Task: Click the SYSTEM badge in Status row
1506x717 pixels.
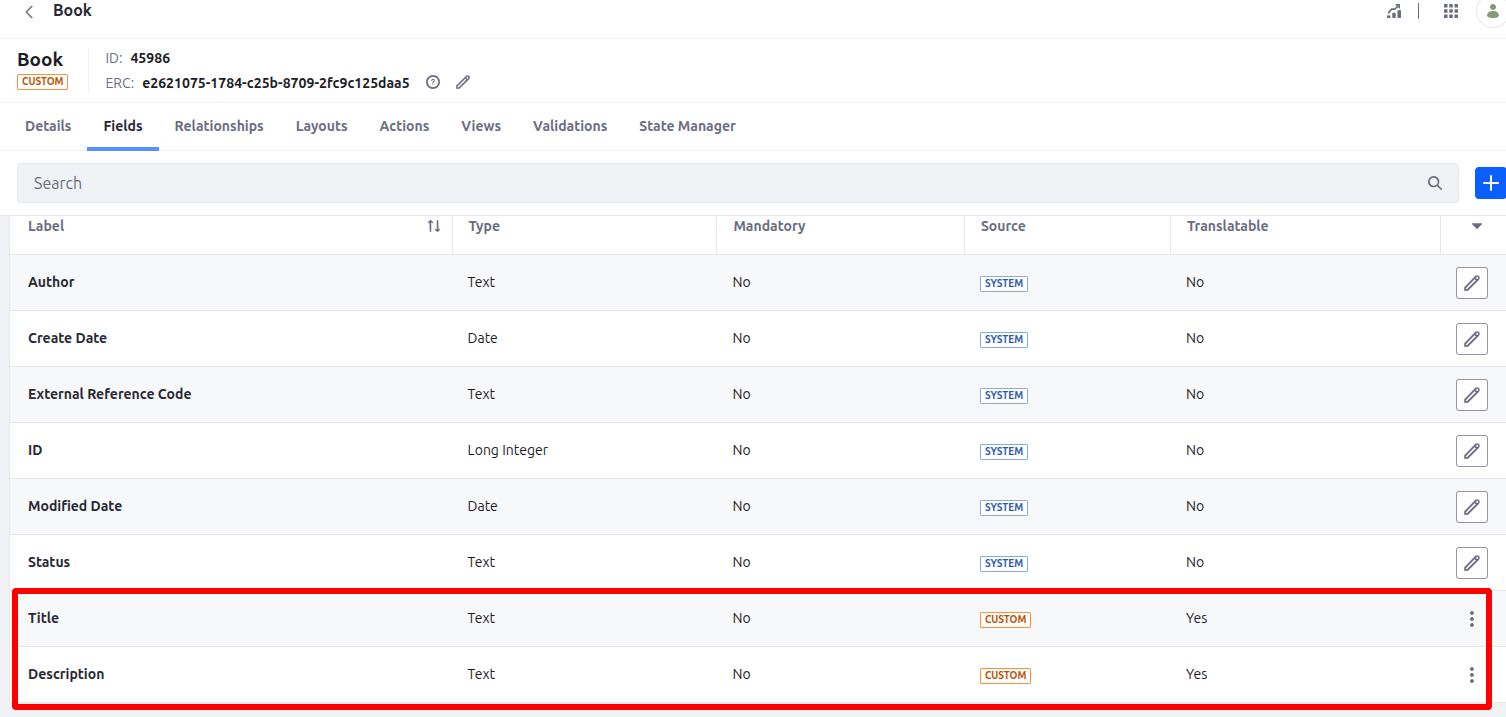Action: coord(1004,563)
